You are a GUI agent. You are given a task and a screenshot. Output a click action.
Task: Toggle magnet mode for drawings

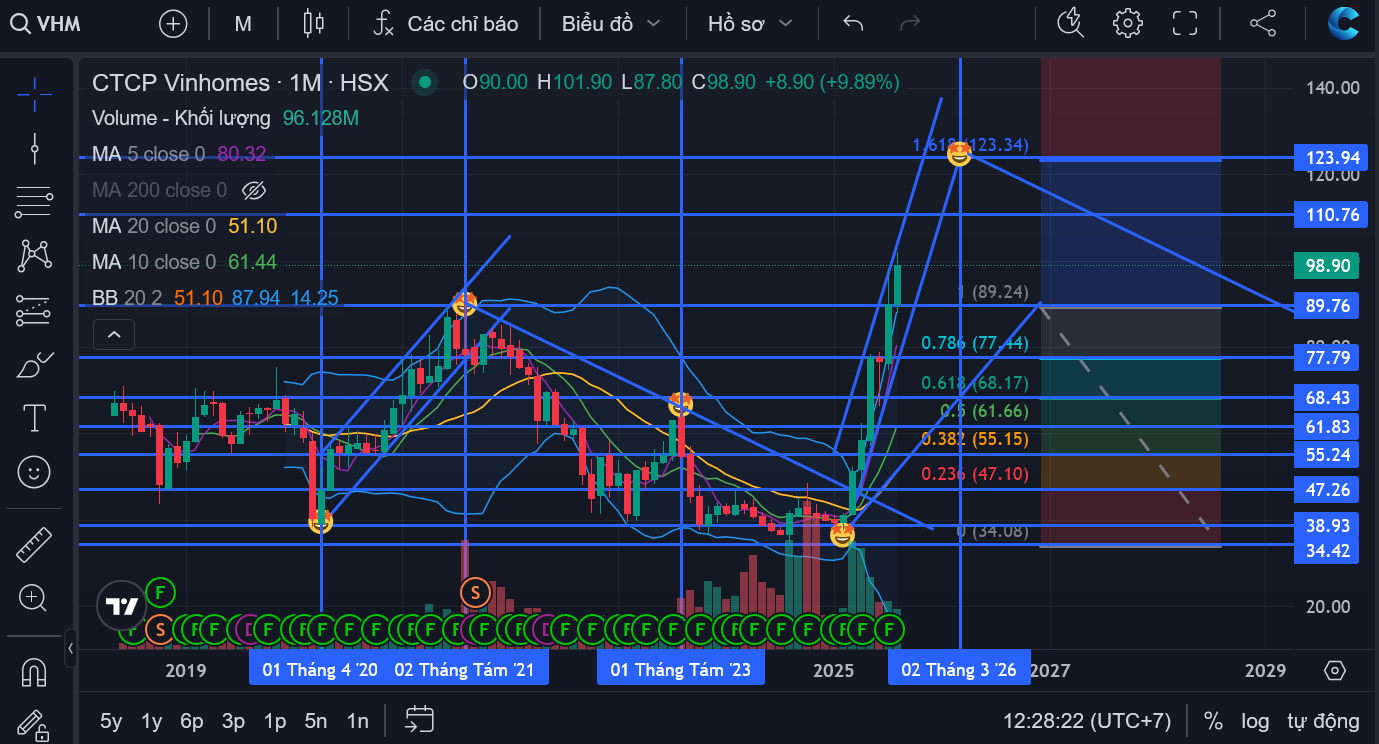point(35,672)
